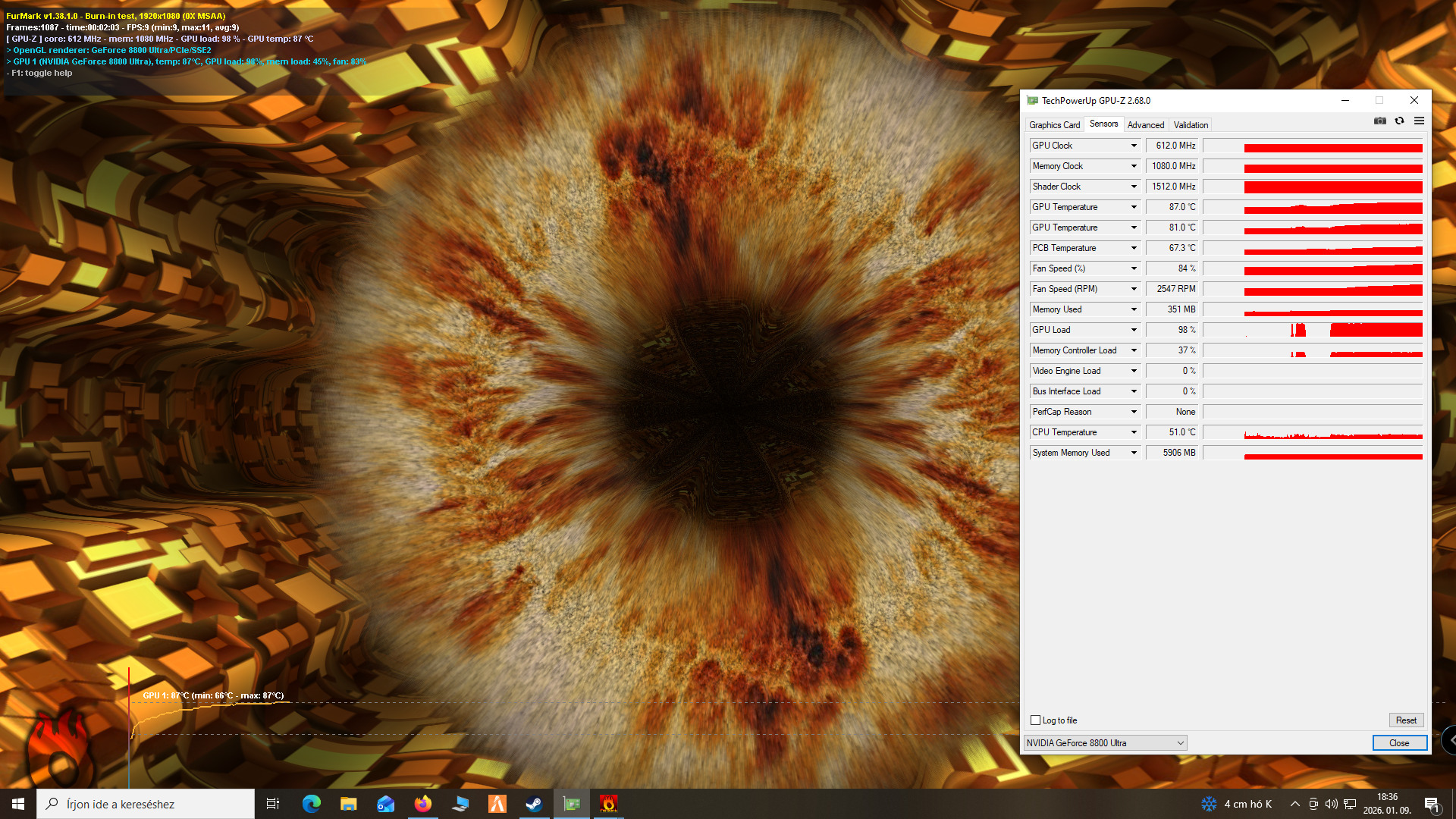Image resolution: width=1456 pixels, height=819 pixels.
Task: Switch to the Graphics Card tab
Action: 1054,125
